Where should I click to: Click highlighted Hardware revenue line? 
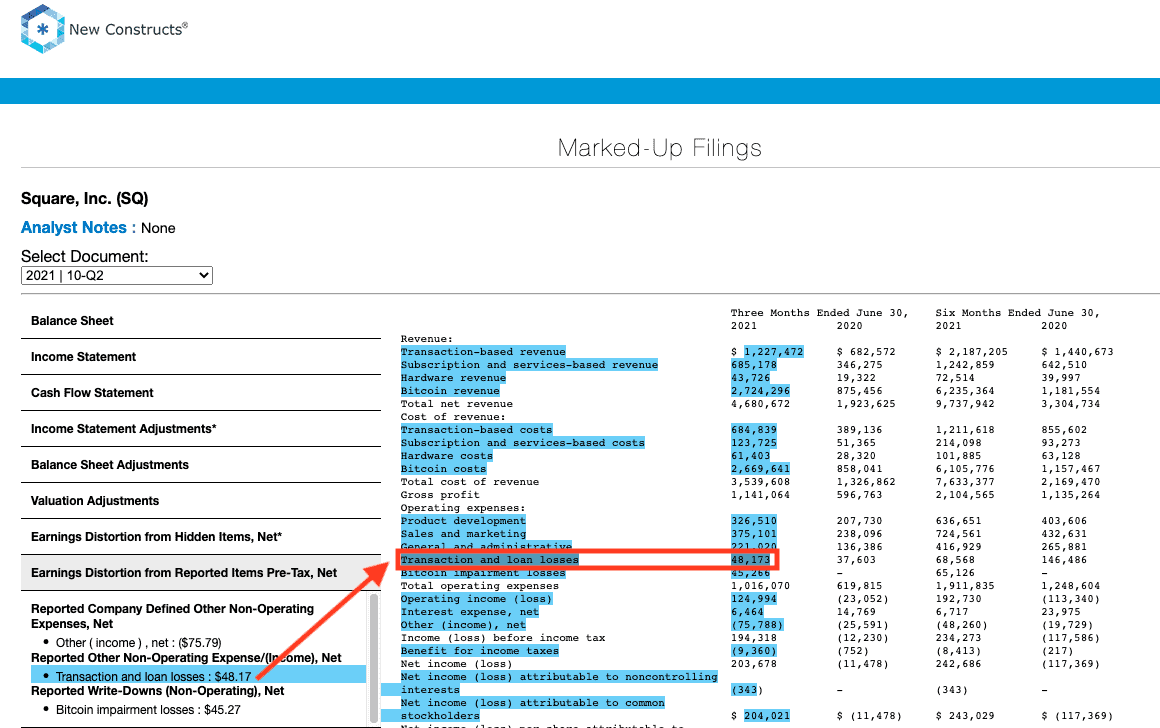pyautogui.click(x=453, y=377)
